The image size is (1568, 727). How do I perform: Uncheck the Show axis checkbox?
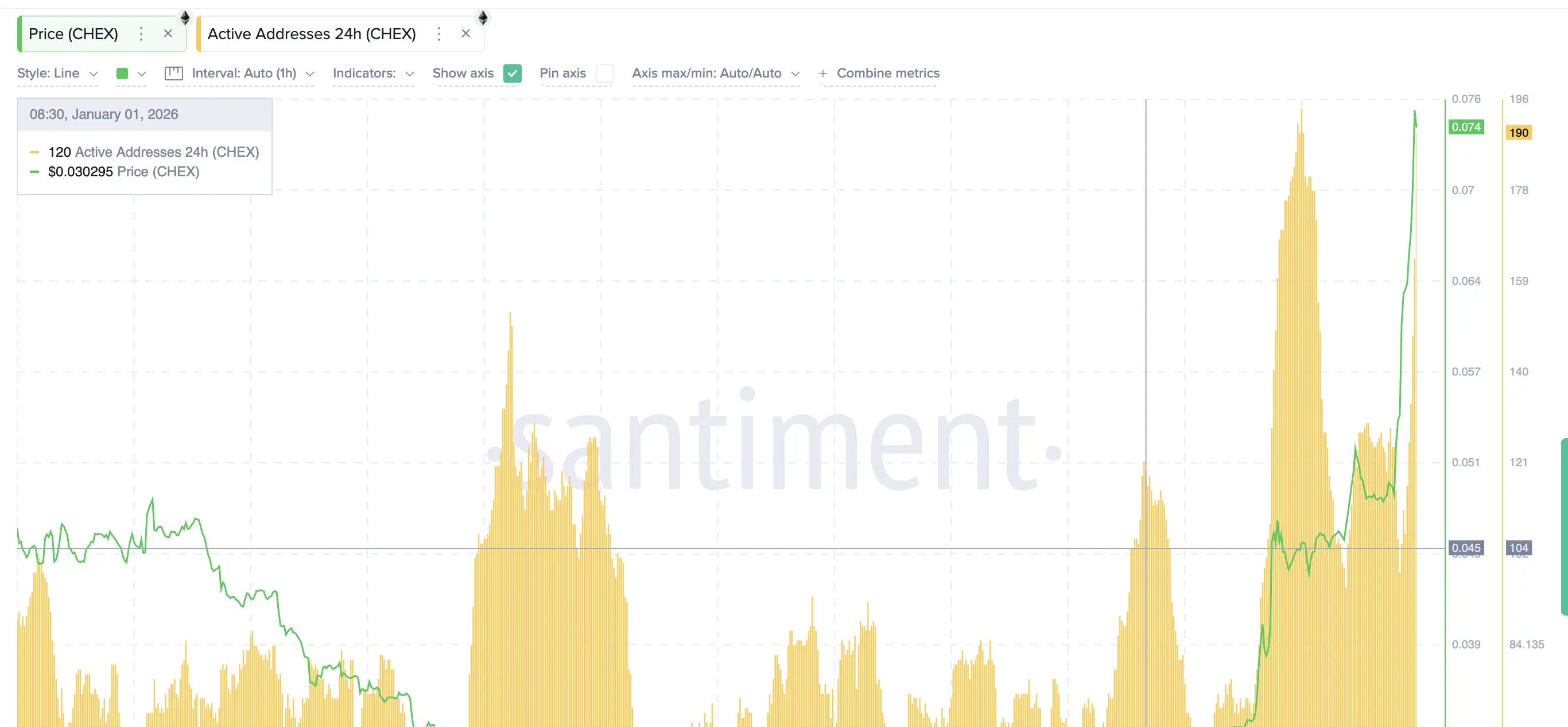pos(513,73)
